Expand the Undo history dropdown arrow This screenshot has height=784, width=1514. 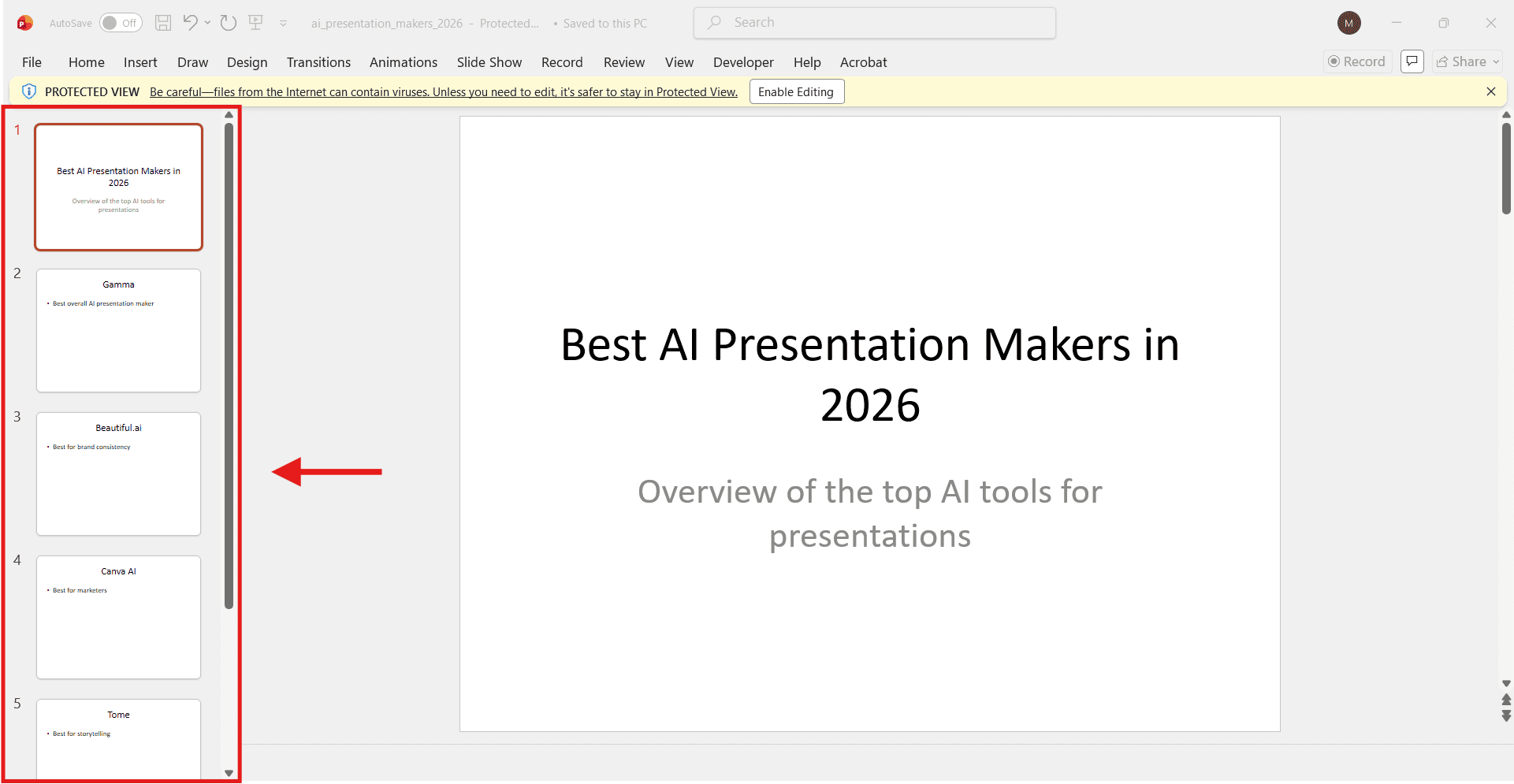pyautogui.click(x=207, y=23)
